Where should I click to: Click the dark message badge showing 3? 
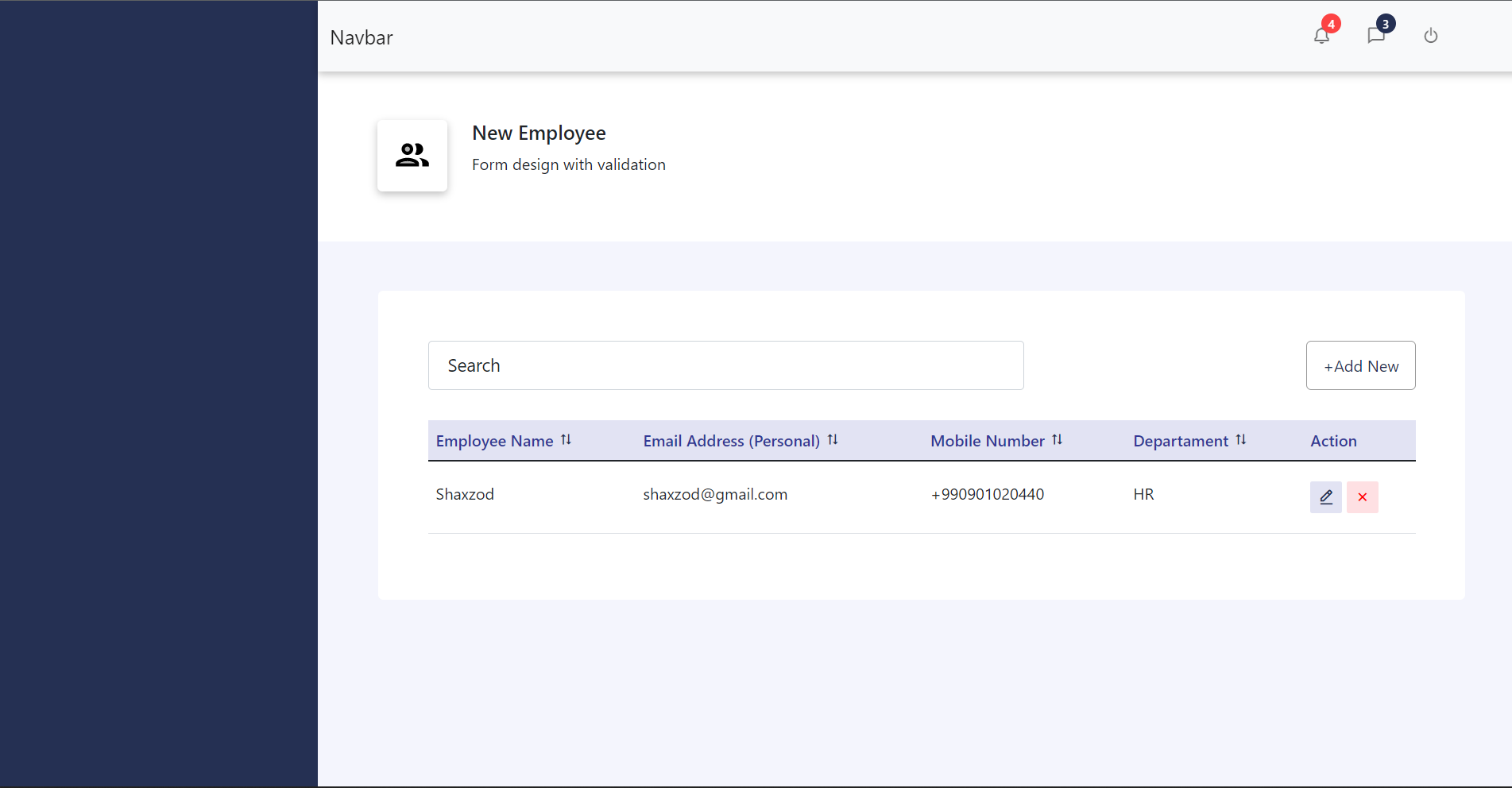1386,24
